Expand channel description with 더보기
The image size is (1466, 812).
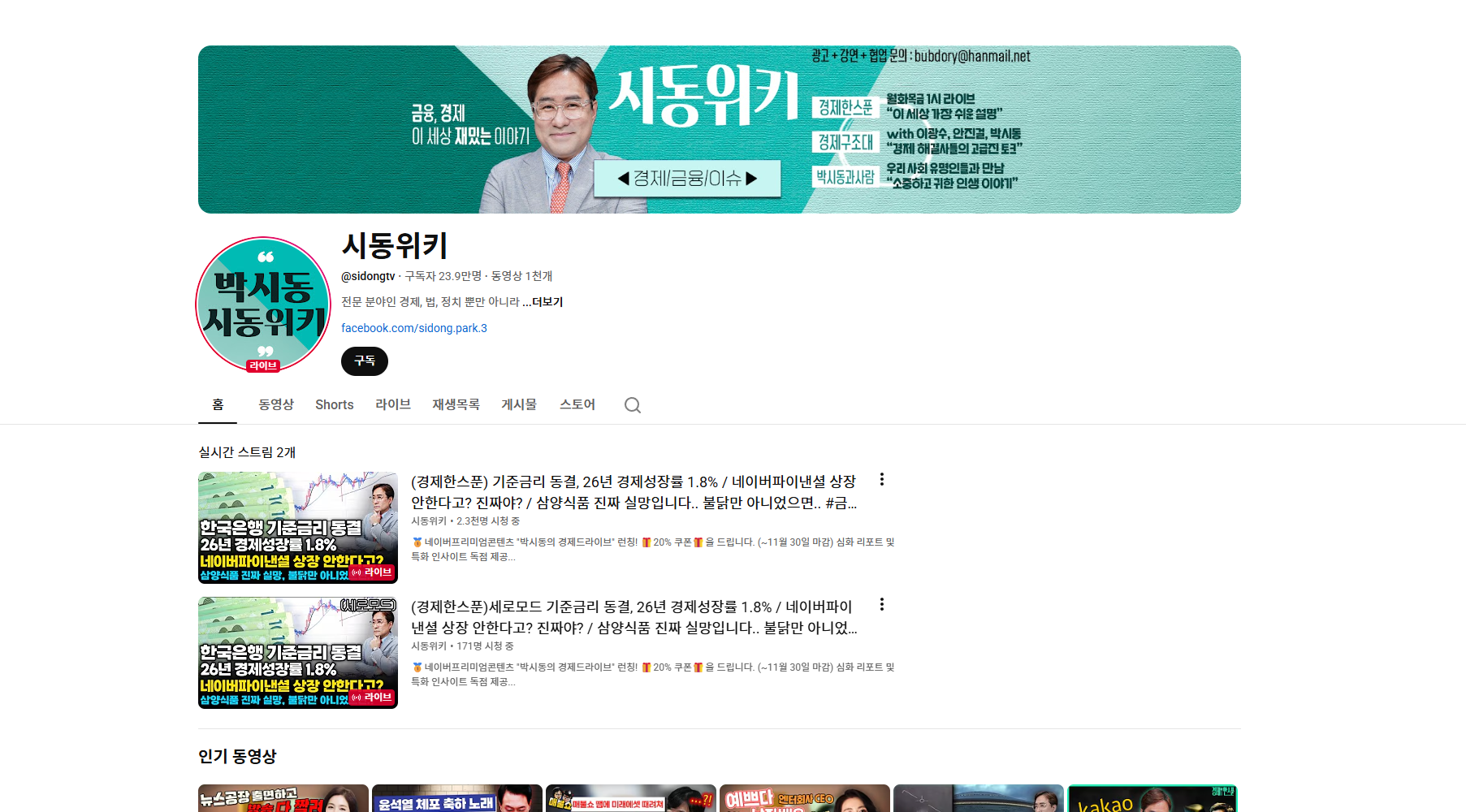pos(547,302)
